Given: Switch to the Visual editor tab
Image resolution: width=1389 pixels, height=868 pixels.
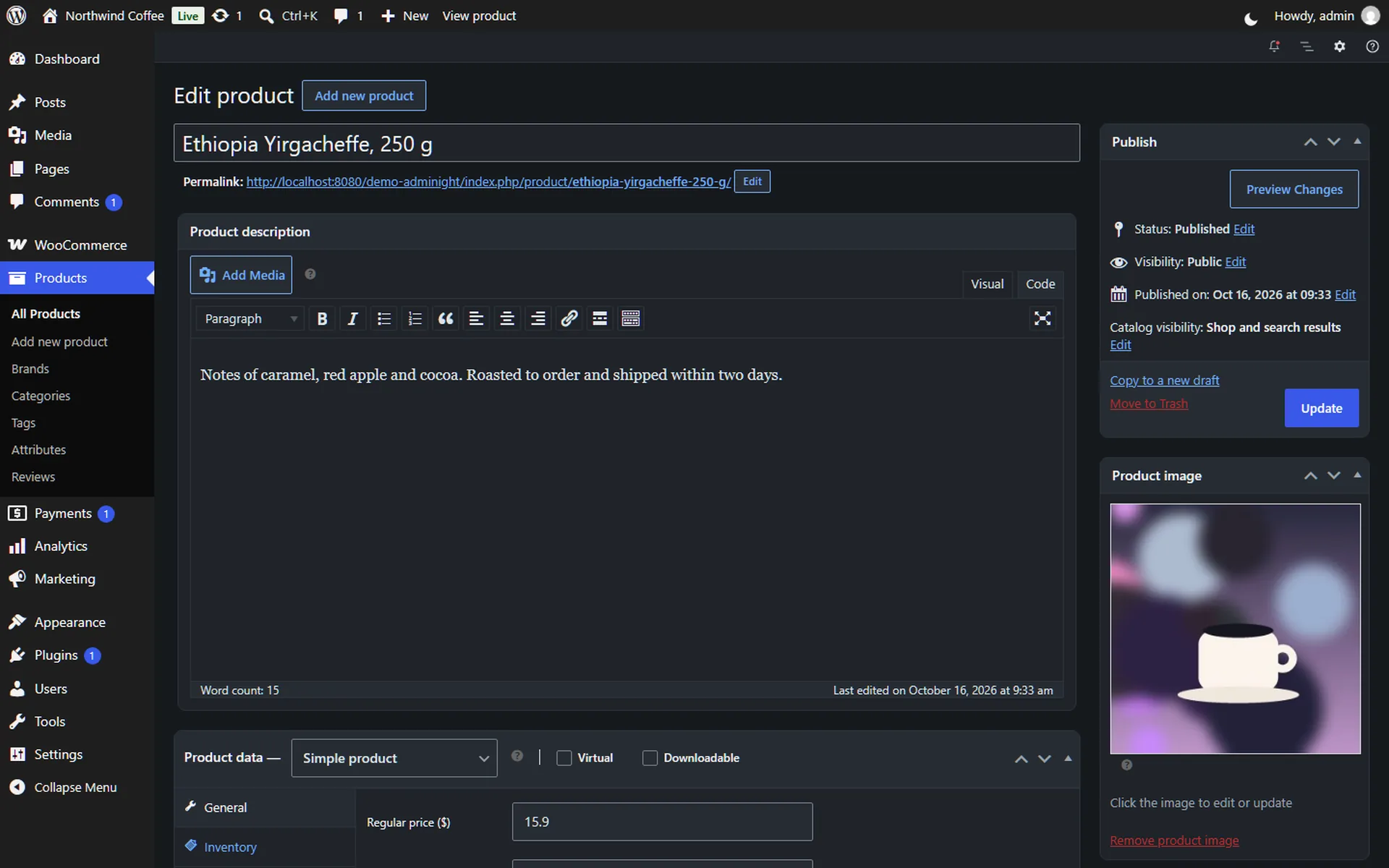Looking at the screenshot, I should click(x=987, y=284).
